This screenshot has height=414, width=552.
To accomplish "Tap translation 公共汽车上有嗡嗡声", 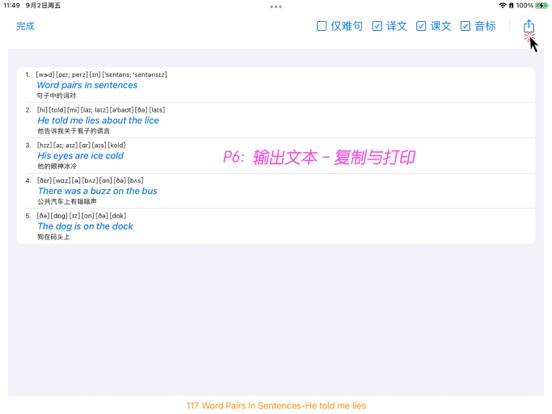I will pos(67,201).
